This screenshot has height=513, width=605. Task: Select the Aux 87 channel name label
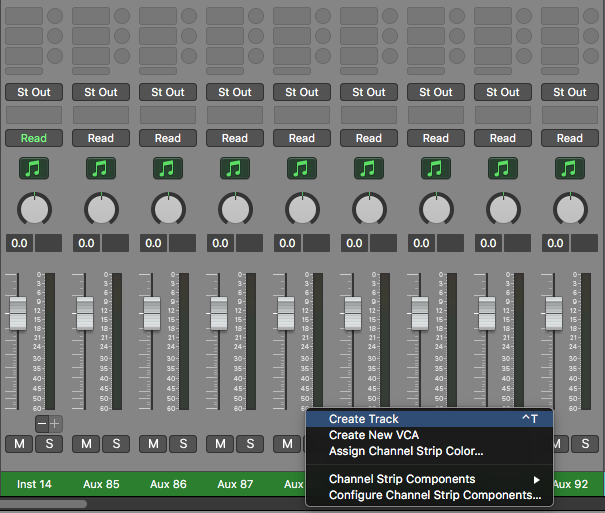[x=235, y=484]
